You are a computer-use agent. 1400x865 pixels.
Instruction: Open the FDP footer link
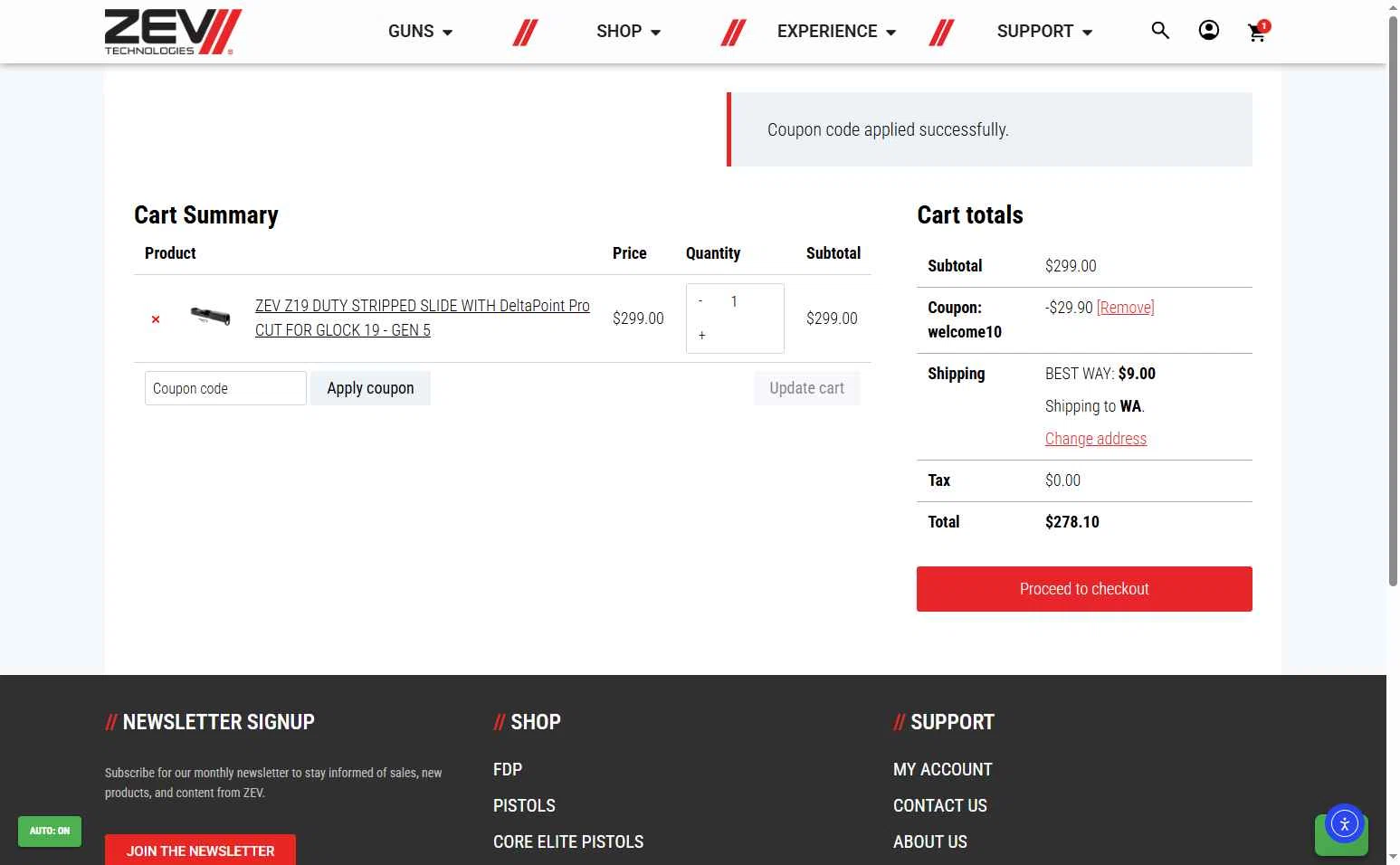pyautogui.click(x=508, y=769)
